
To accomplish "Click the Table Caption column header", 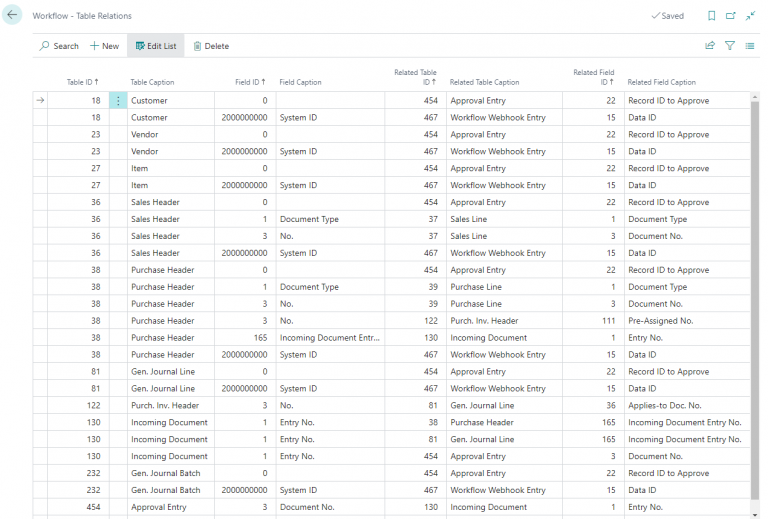I will click(152, 82).
